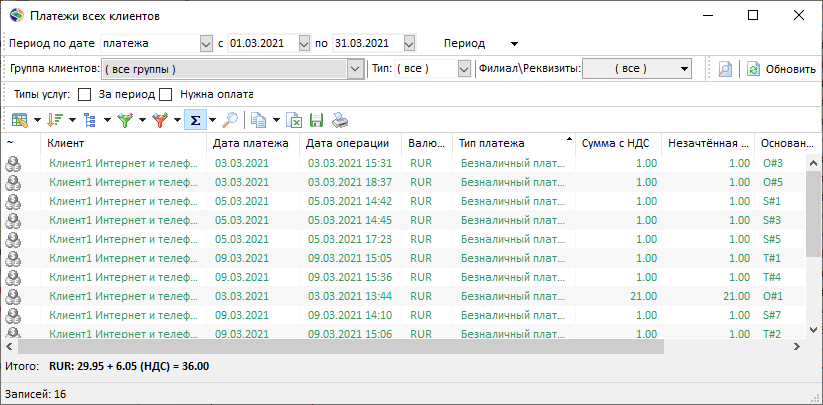Click the 21.00 value in Сумма с НДС
823x405 pixels.
pos(643,296)
